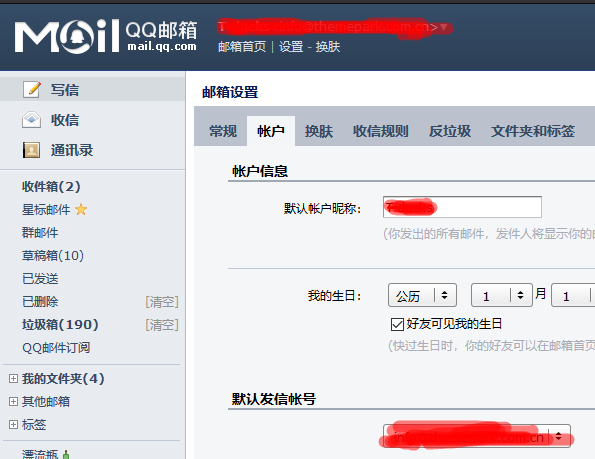
Task: Expand 其他邮箱 tree node
Action: click(13, 401)
